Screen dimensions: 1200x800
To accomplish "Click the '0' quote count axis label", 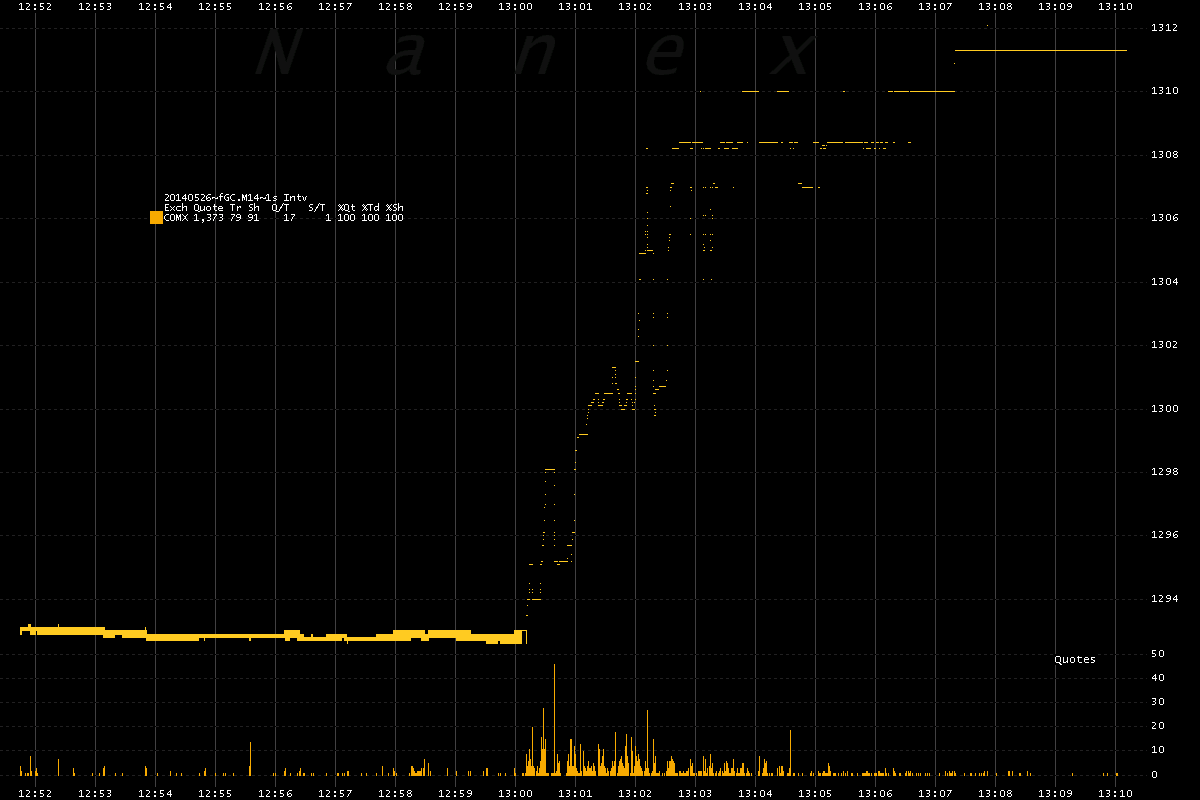I will 1154,775.
